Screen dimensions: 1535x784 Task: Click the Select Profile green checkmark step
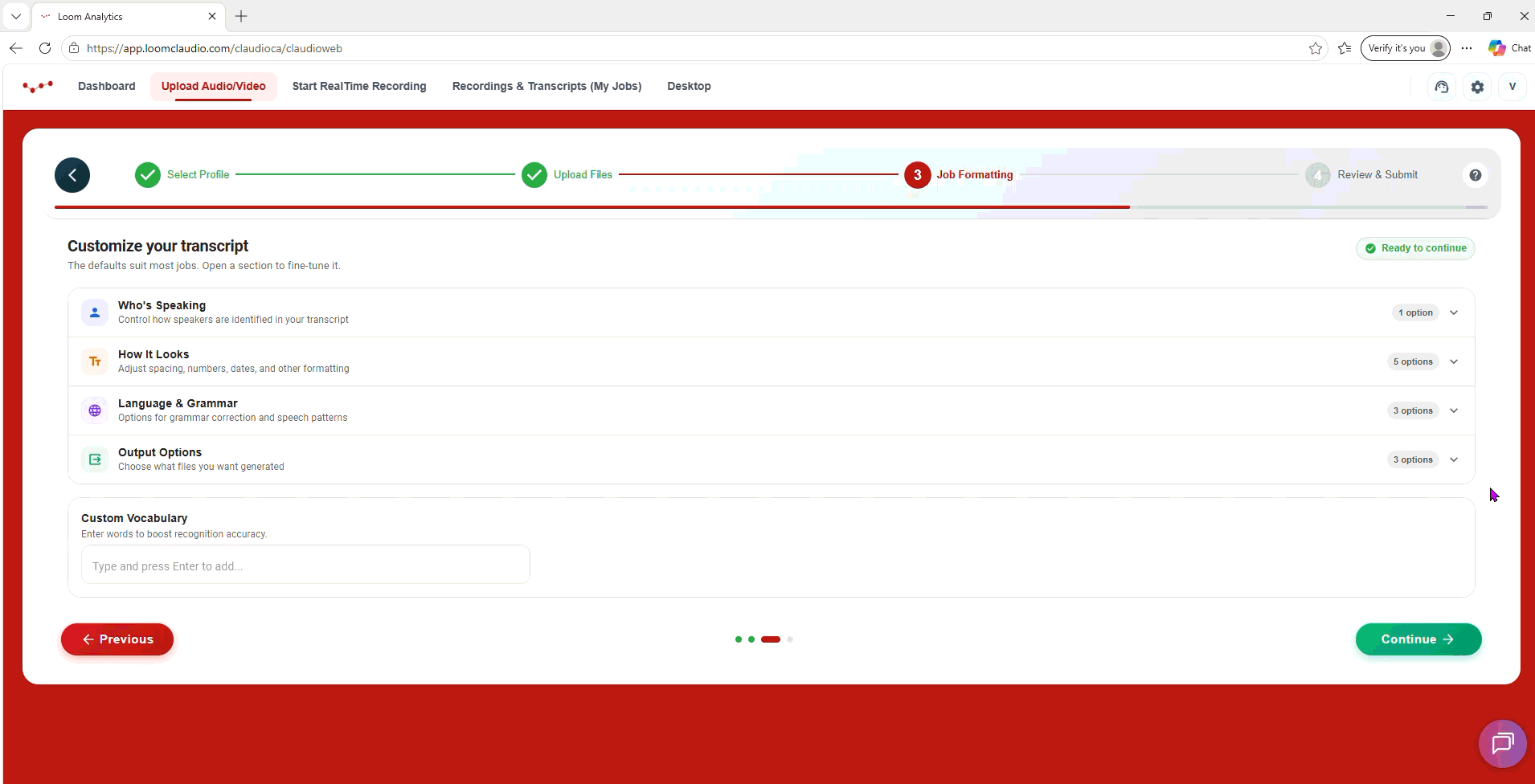point(148,175)
